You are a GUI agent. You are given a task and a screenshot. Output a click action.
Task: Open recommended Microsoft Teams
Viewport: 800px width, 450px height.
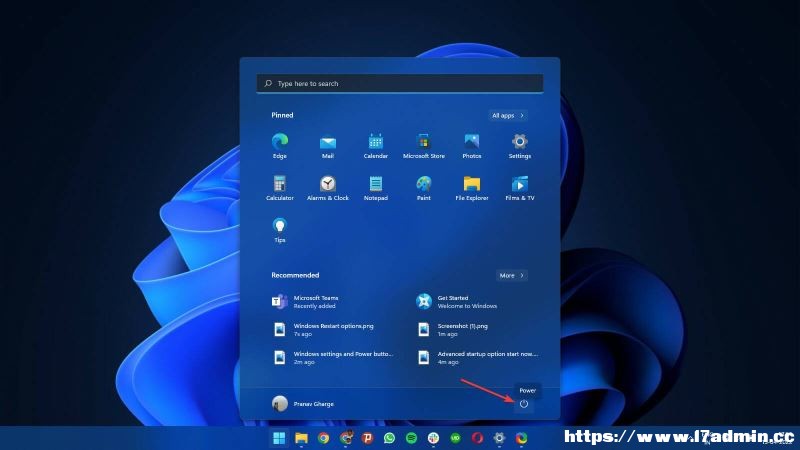pyautogui.click(x=305, y=302)
